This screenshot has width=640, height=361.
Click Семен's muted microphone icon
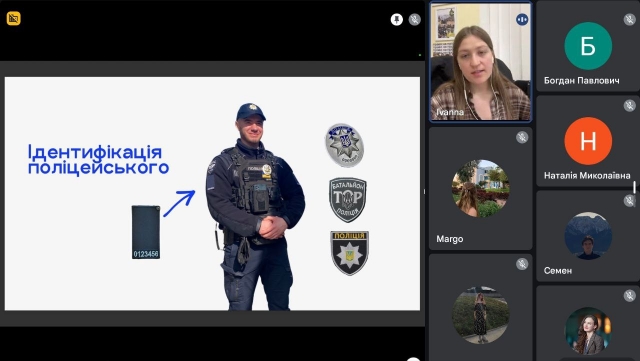click(629, 201)
